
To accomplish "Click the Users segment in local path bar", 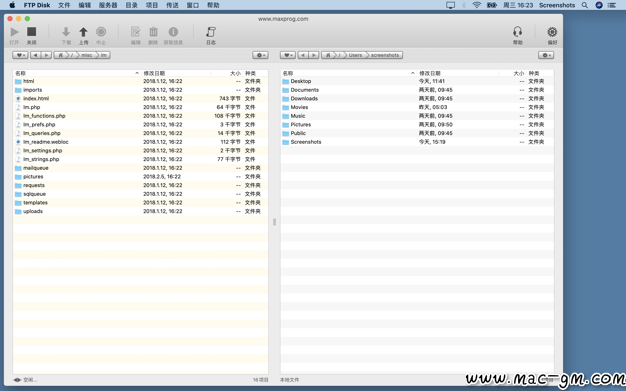I will (x=355, y=55).
